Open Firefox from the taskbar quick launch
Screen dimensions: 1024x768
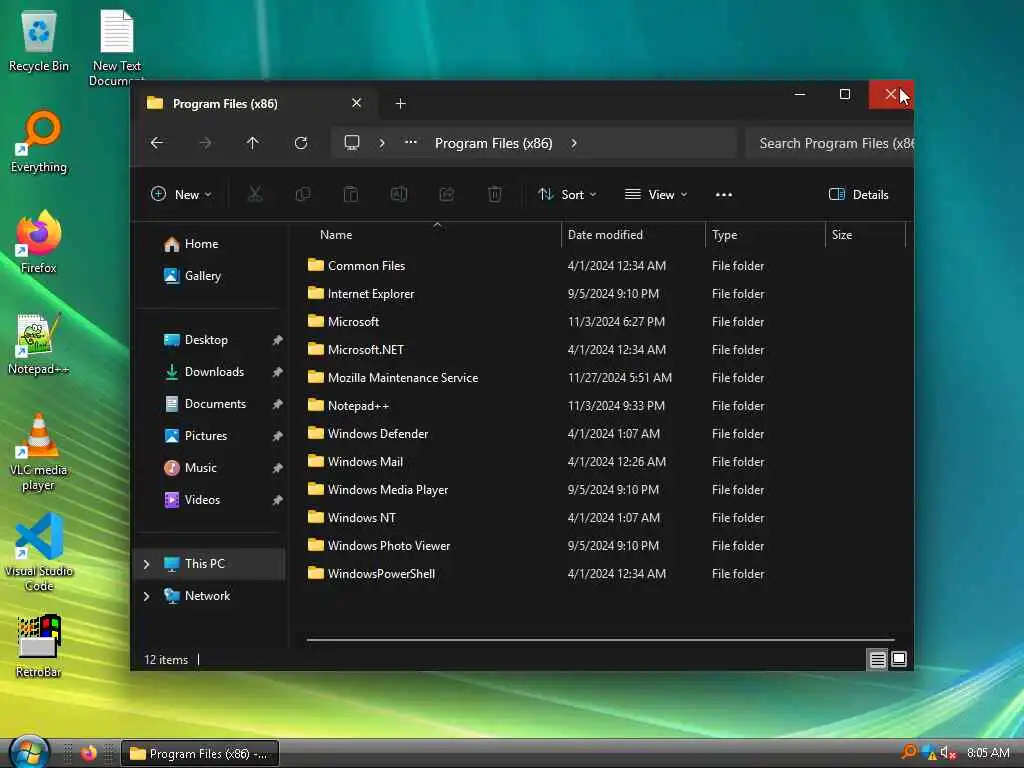click(89, 753)
